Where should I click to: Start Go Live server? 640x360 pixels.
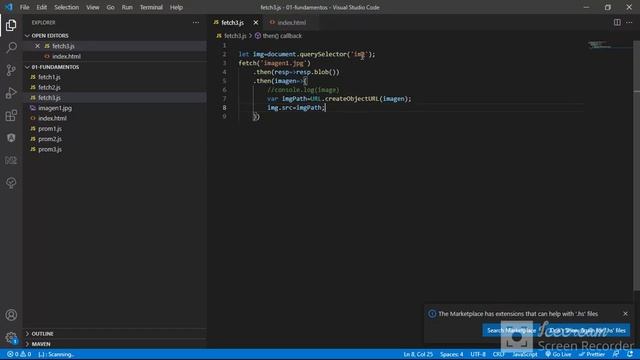(x=558, y=354)
